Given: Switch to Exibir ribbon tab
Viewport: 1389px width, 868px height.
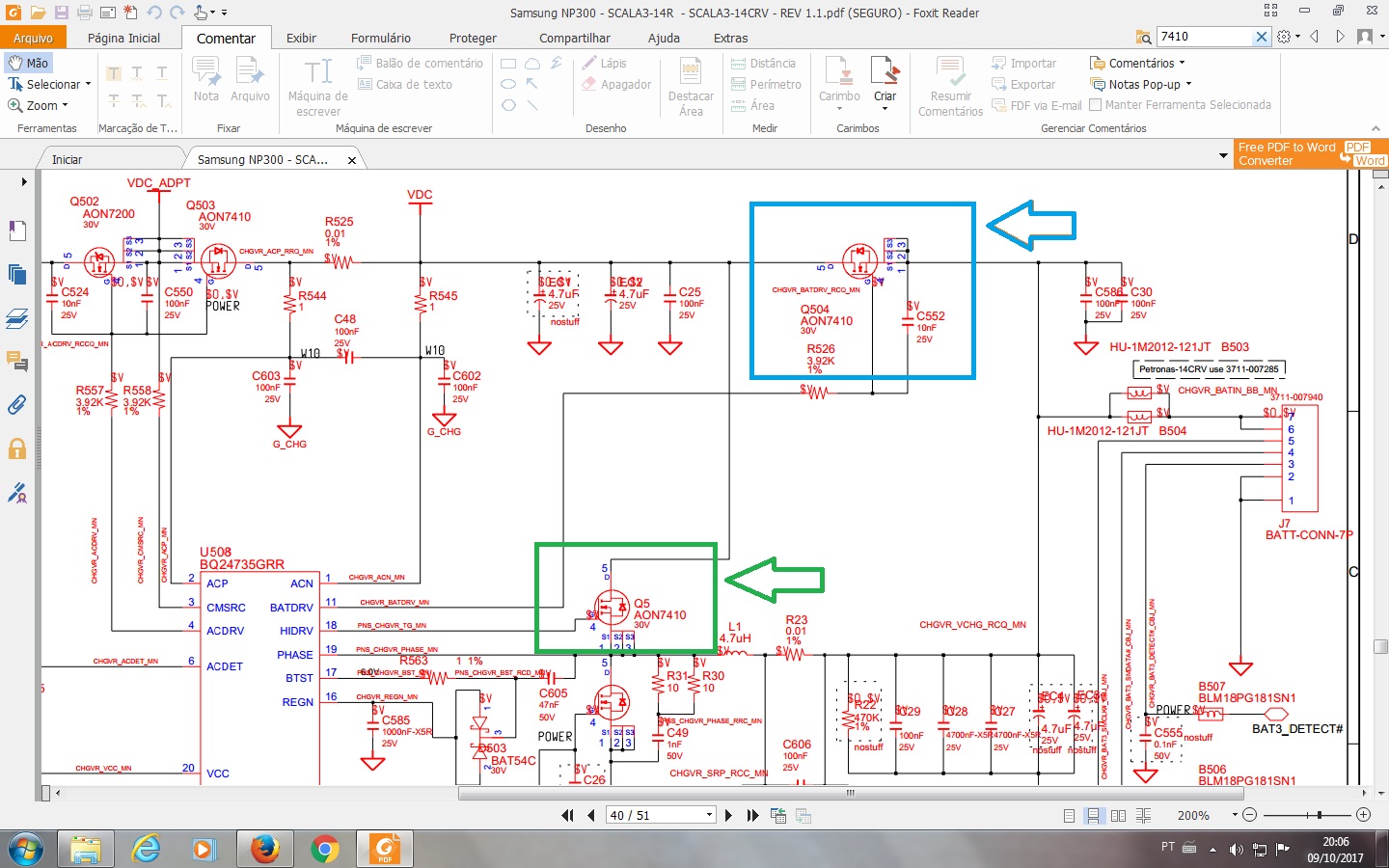Looking at the screenshot, I should click(301, 38).
